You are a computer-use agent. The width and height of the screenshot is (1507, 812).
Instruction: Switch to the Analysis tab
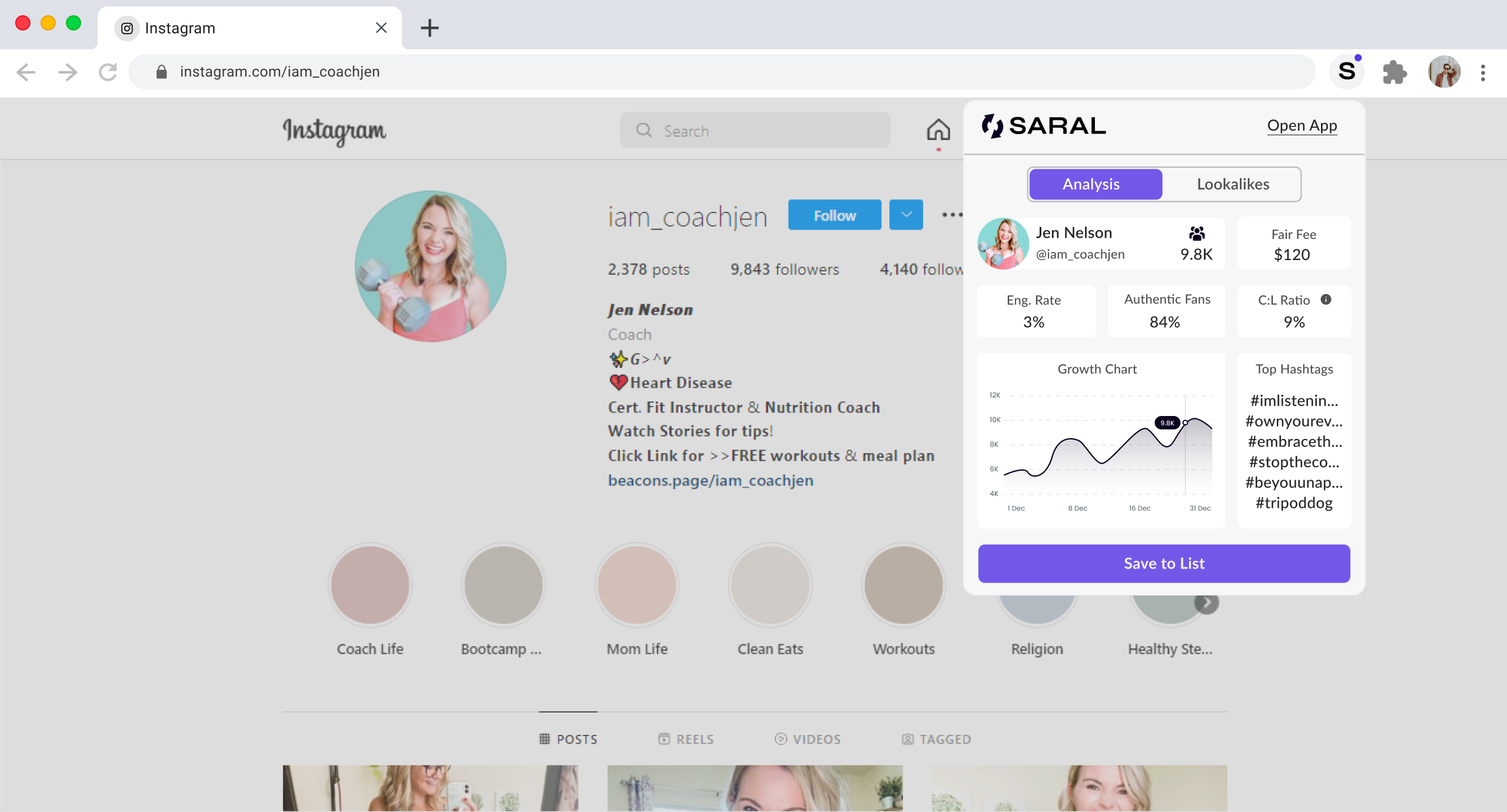[x=1096, y=184]
